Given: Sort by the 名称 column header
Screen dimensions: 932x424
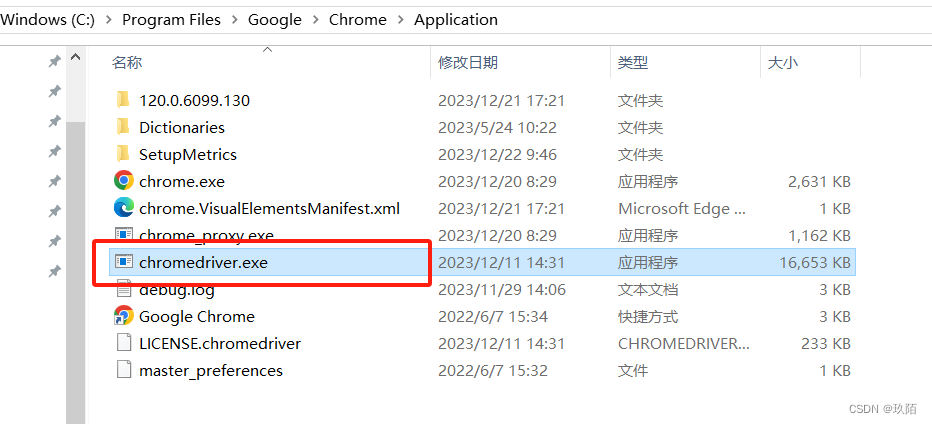Looking at the screenshot, I should pos(127,62).
